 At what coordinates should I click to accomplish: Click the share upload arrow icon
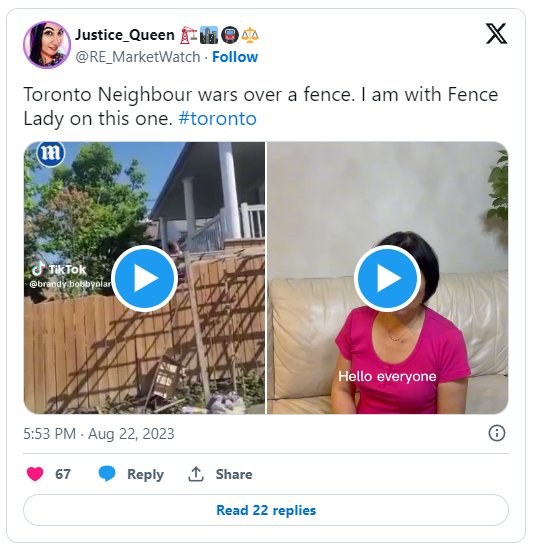(x=196, y=474)
